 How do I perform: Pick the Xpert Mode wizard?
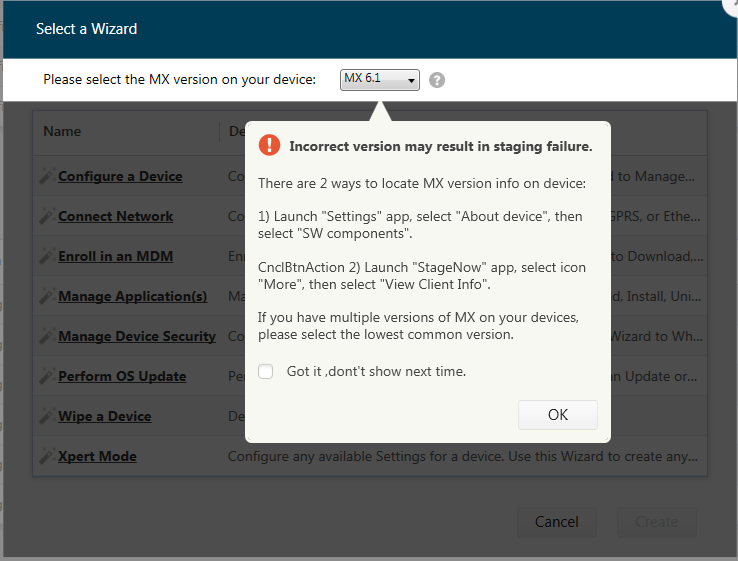(97, 456)
